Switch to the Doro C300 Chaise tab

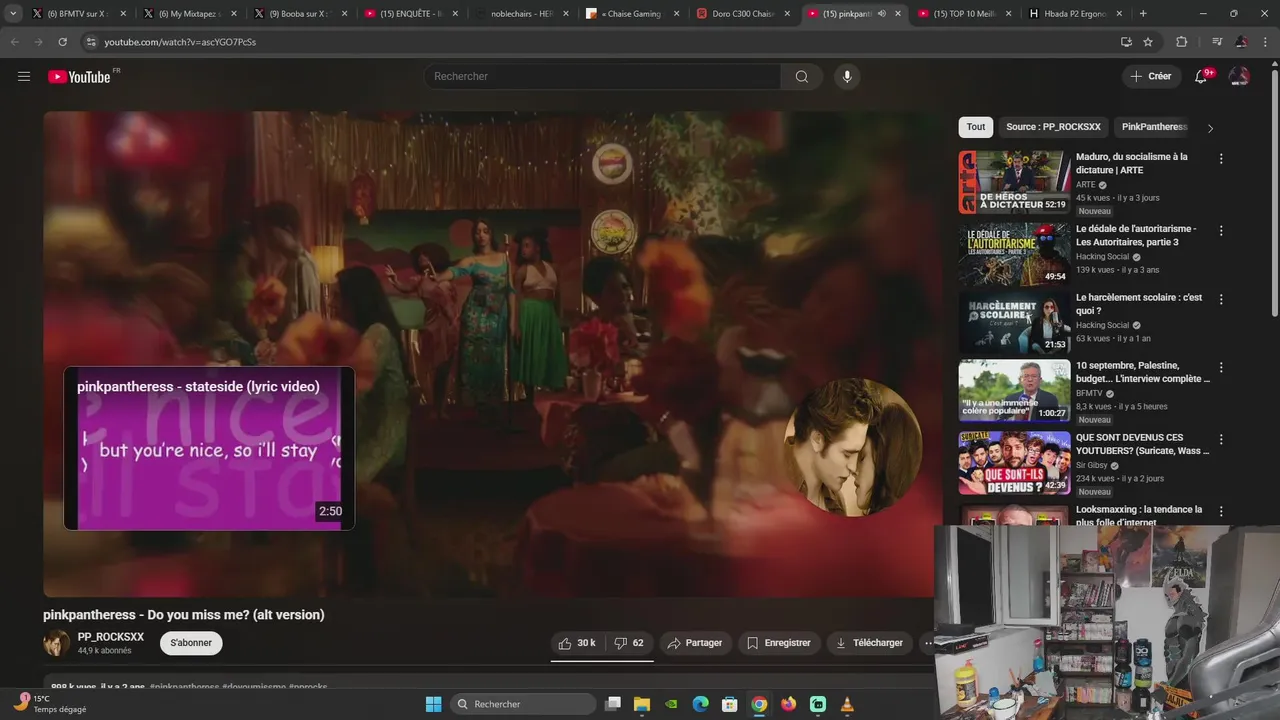(742, 14)
